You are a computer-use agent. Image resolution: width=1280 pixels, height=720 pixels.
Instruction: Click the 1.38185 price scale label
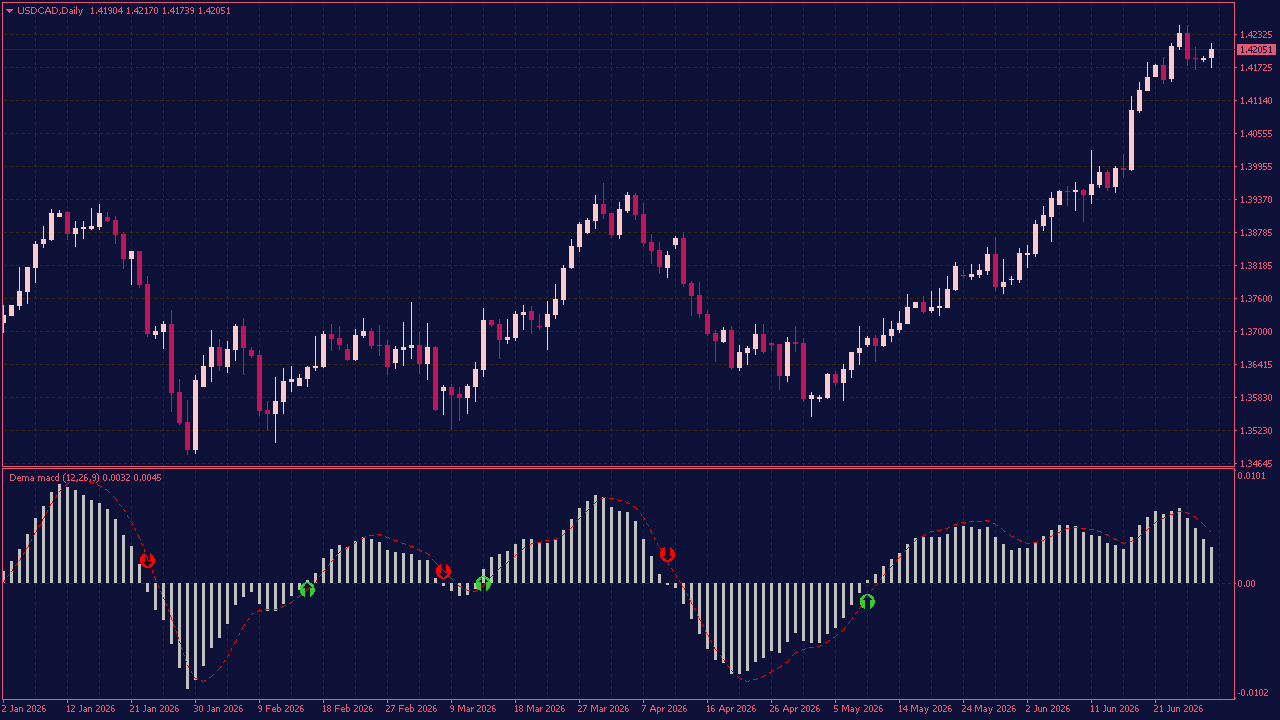tap(1256, 266)
